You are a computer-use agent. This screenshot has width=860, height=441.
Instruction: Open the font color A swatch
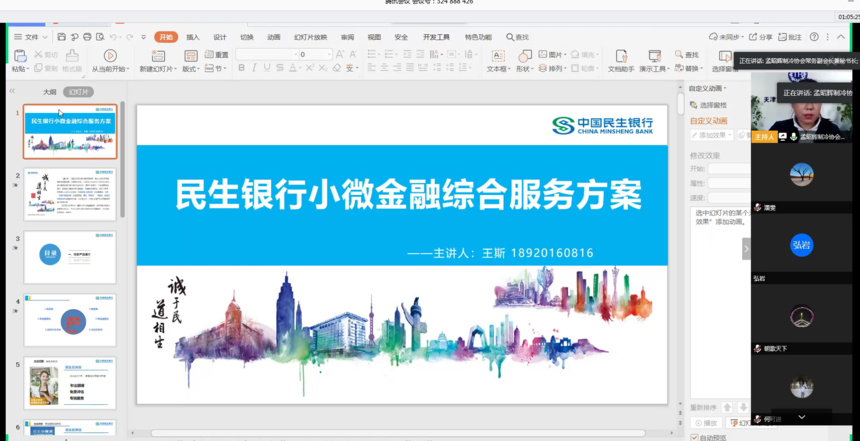[295, 67]
